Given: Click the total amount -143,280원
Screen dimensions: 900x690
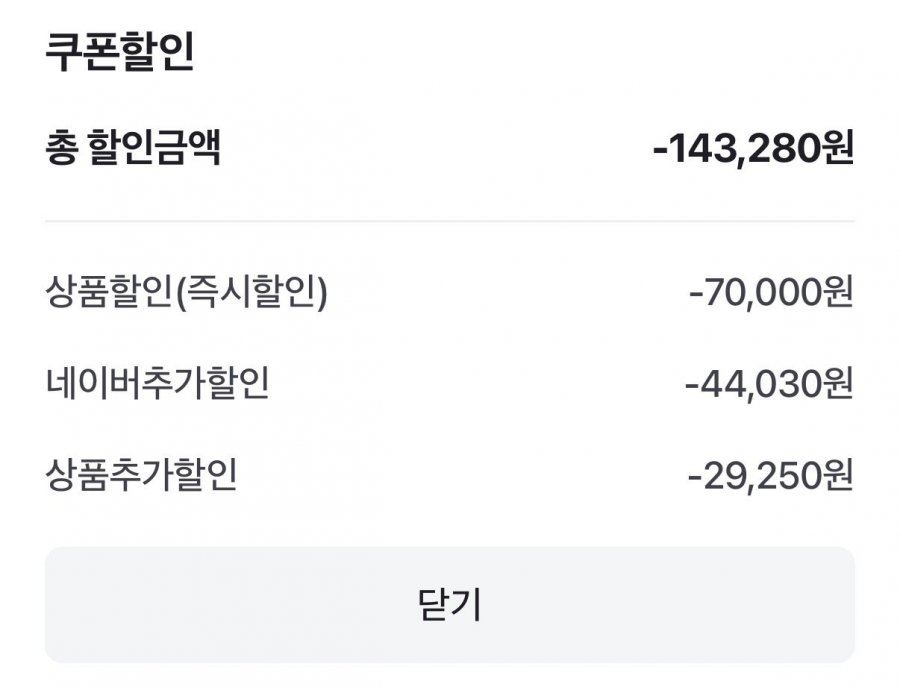Looking at the screenshot, I should 753,150.
